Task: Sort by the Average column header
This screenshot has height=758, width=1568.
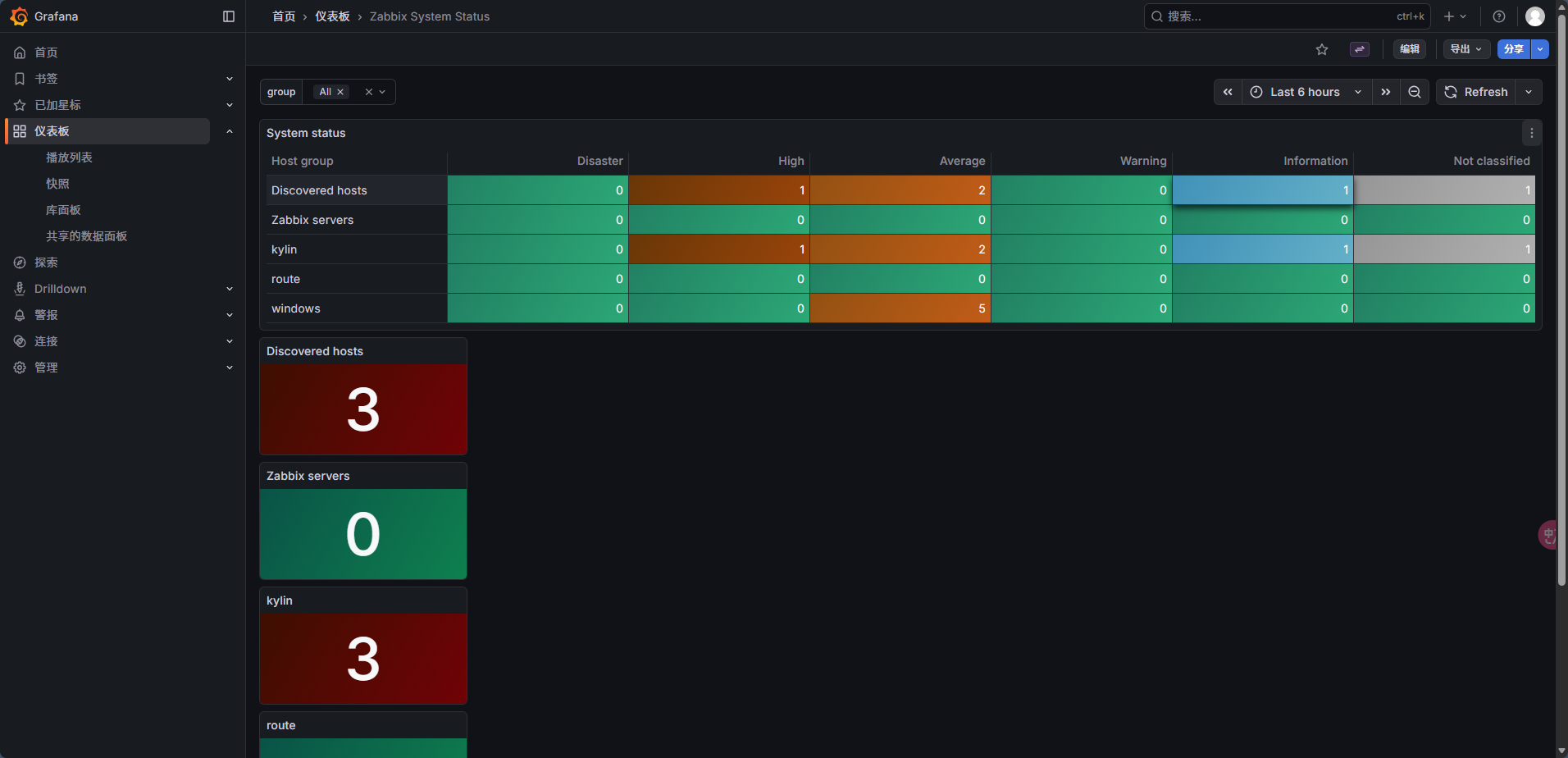Action: (x=963, y=161)
